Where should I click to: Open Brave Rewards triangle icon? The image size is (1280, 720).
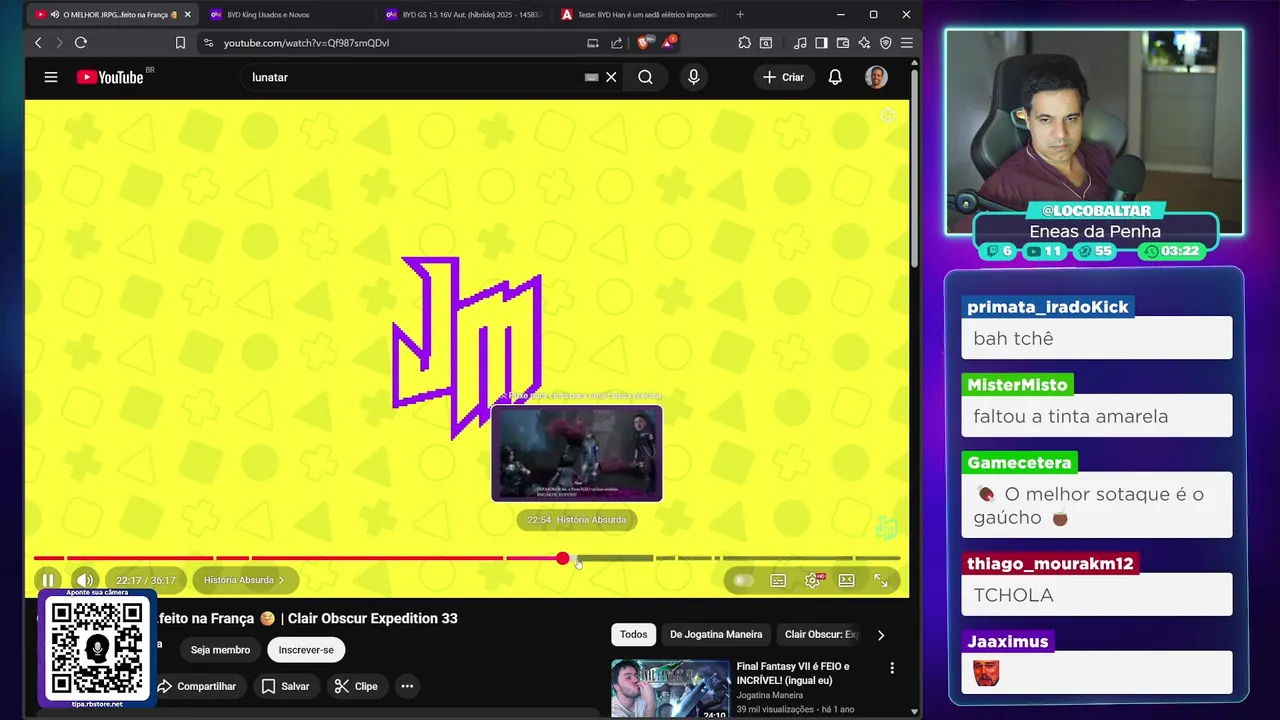(x=668, y=43)
